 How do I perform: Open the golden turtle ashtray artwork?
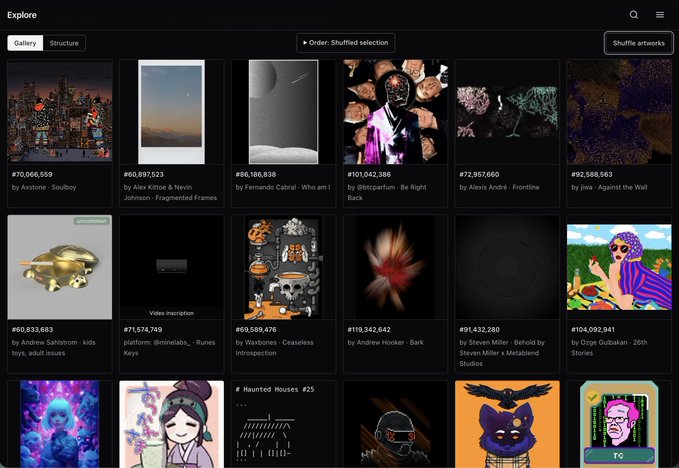[60, 267]
